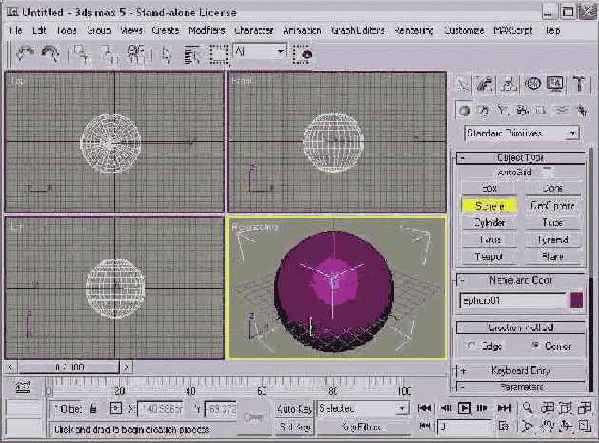Collapse the Name and Color rollout
This screenshot has width=599, height=443.
tap(520, 281)
